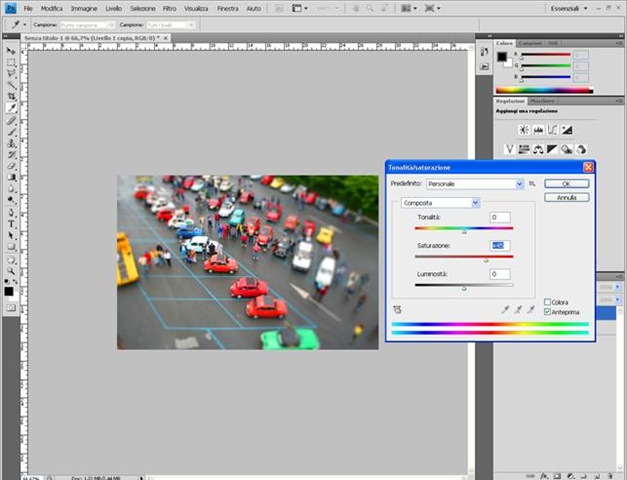The width and height of the screenshot is (627, 480).
Task: Open the Composita channel dropdown
Action: (x=475, y=203)
